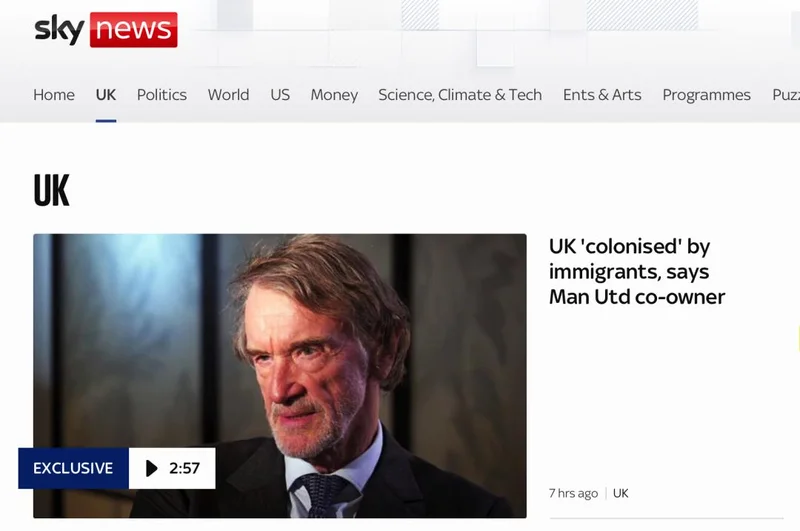Click the 2:57 video duration label
The width and height of the screenshot is (800, 531).
[x=173, y=468]
